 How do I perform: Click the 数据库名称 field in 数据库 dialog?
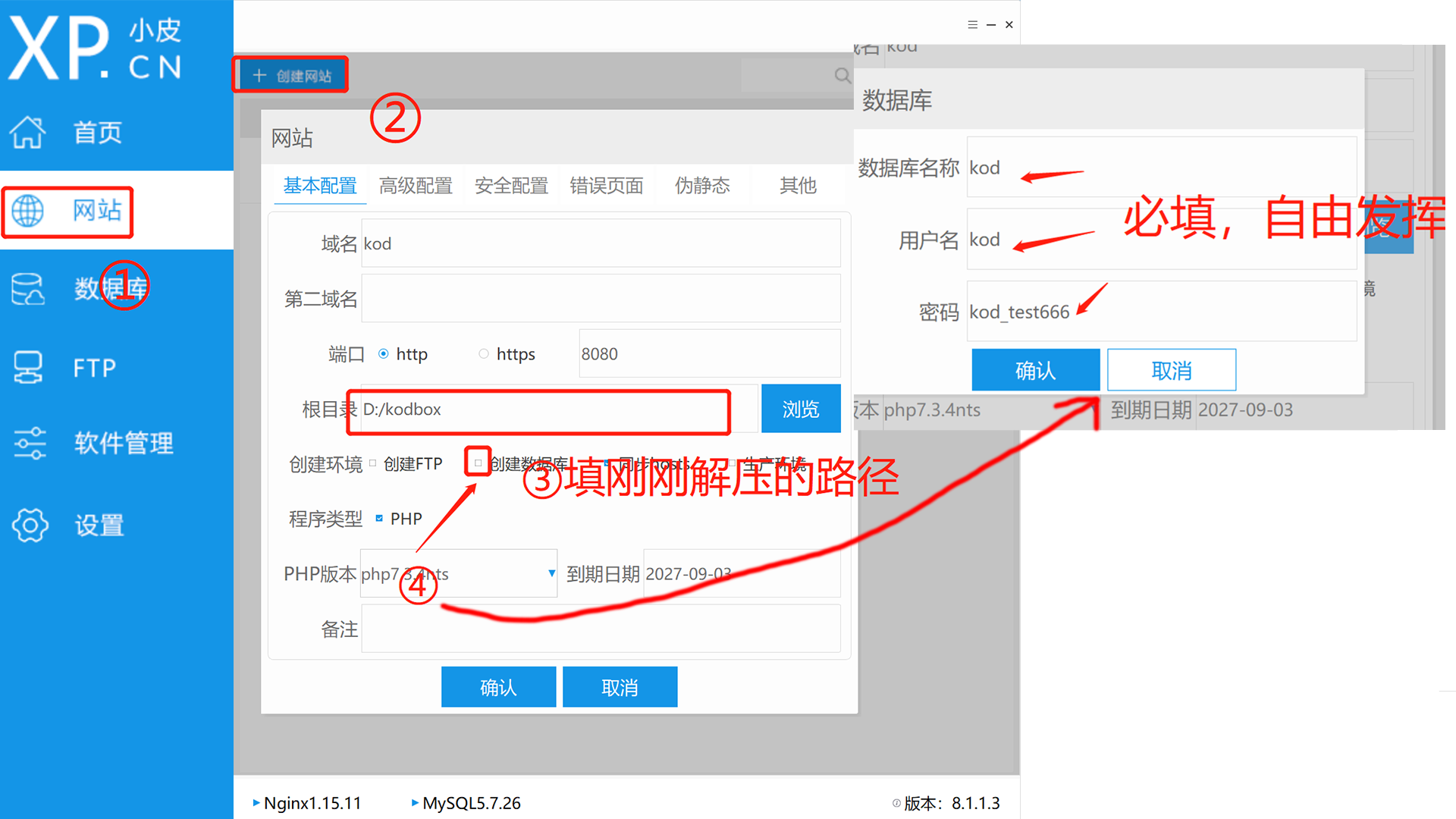tap(1162, 168)
